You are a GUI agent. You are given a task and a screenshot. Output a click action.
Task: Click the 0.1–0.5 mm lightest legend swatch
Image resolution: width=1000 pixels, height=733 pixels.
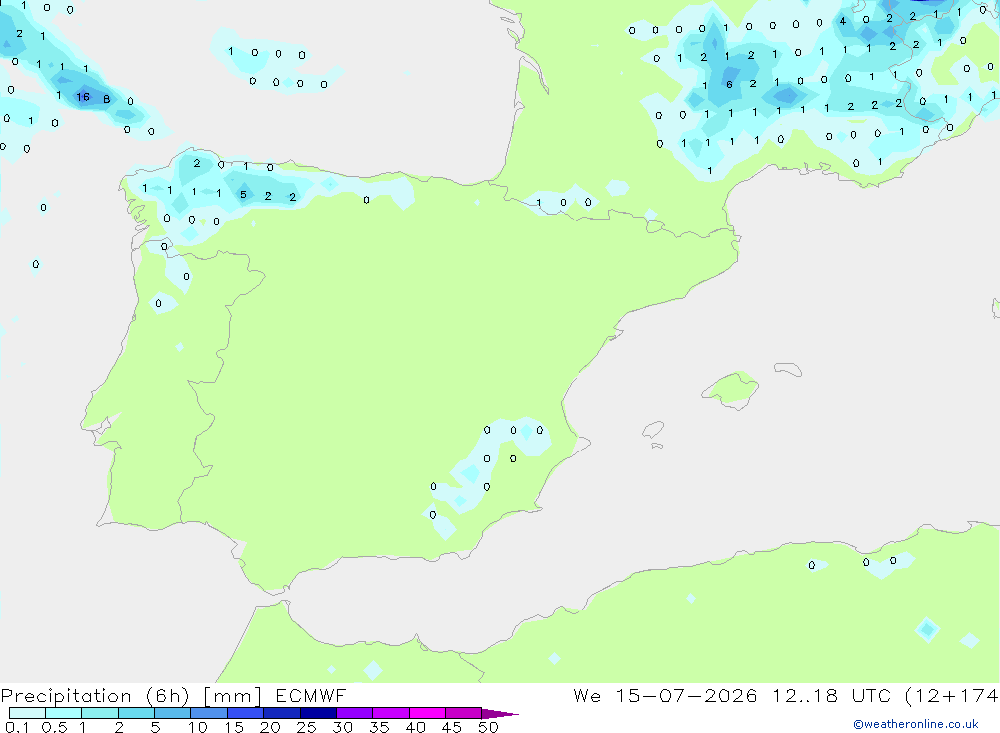pyautogui.click(x=27, y=713)
